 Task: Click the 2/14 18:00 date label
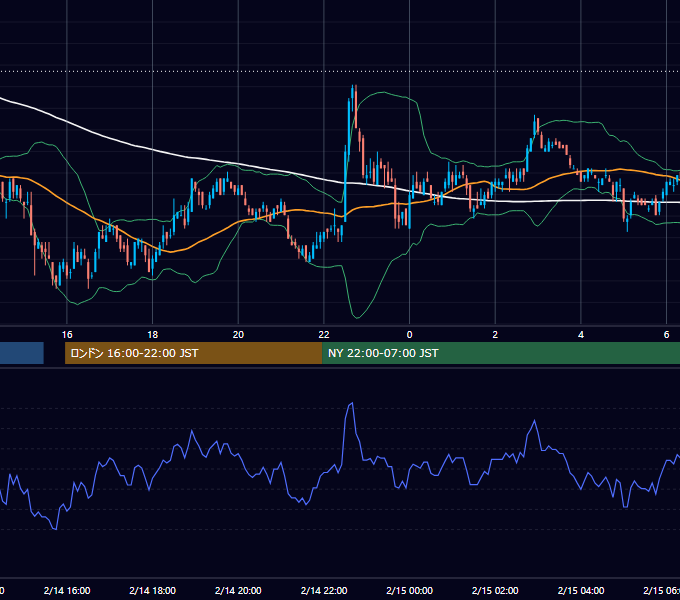tap(153, 591)
